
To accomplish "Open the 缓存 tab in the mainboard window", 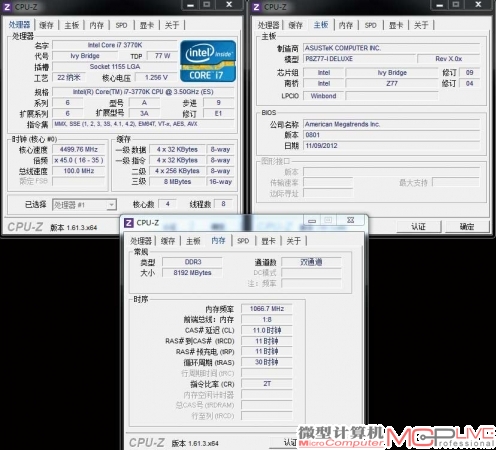I will coord(295,25).
